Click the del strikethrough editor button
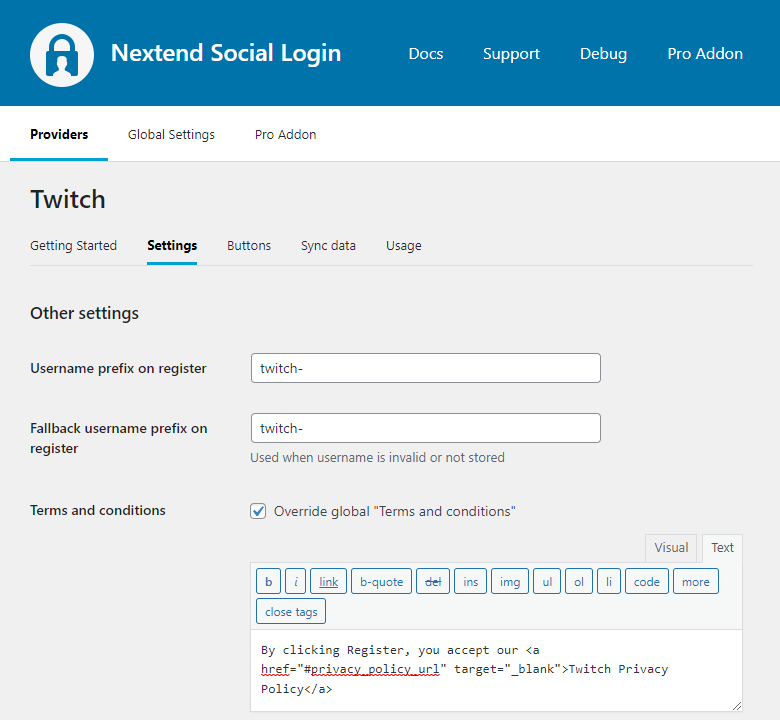 pos(433,581)
